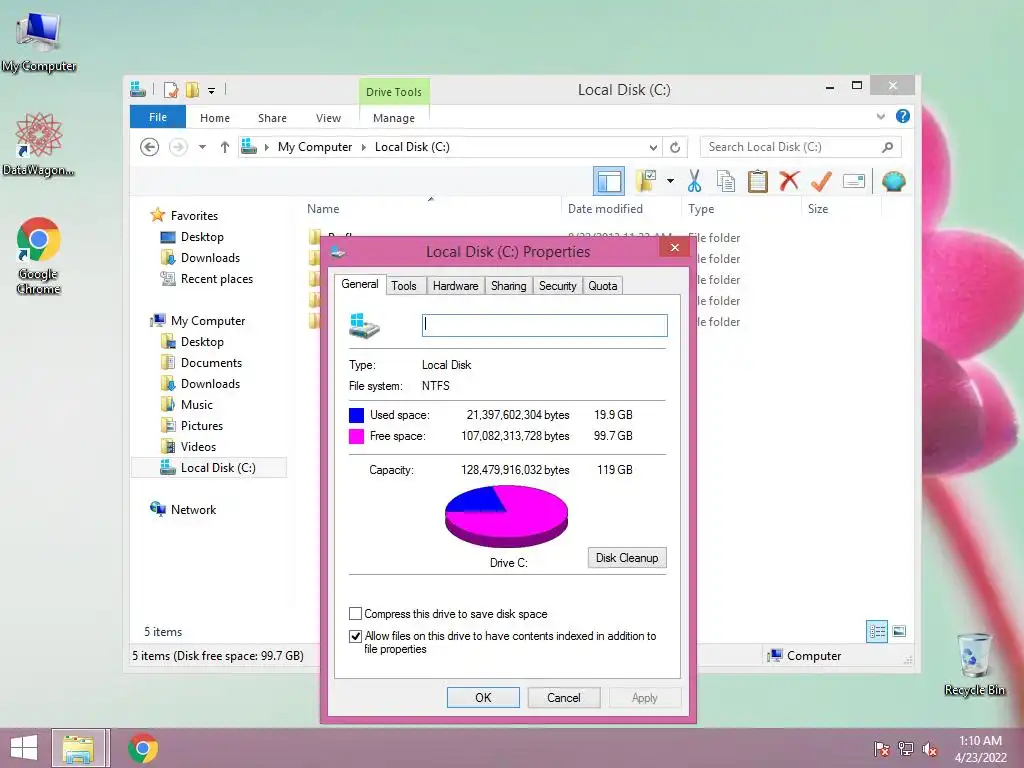
Task: Select Documents under My Computer
Action: click(x=212, y=362)
